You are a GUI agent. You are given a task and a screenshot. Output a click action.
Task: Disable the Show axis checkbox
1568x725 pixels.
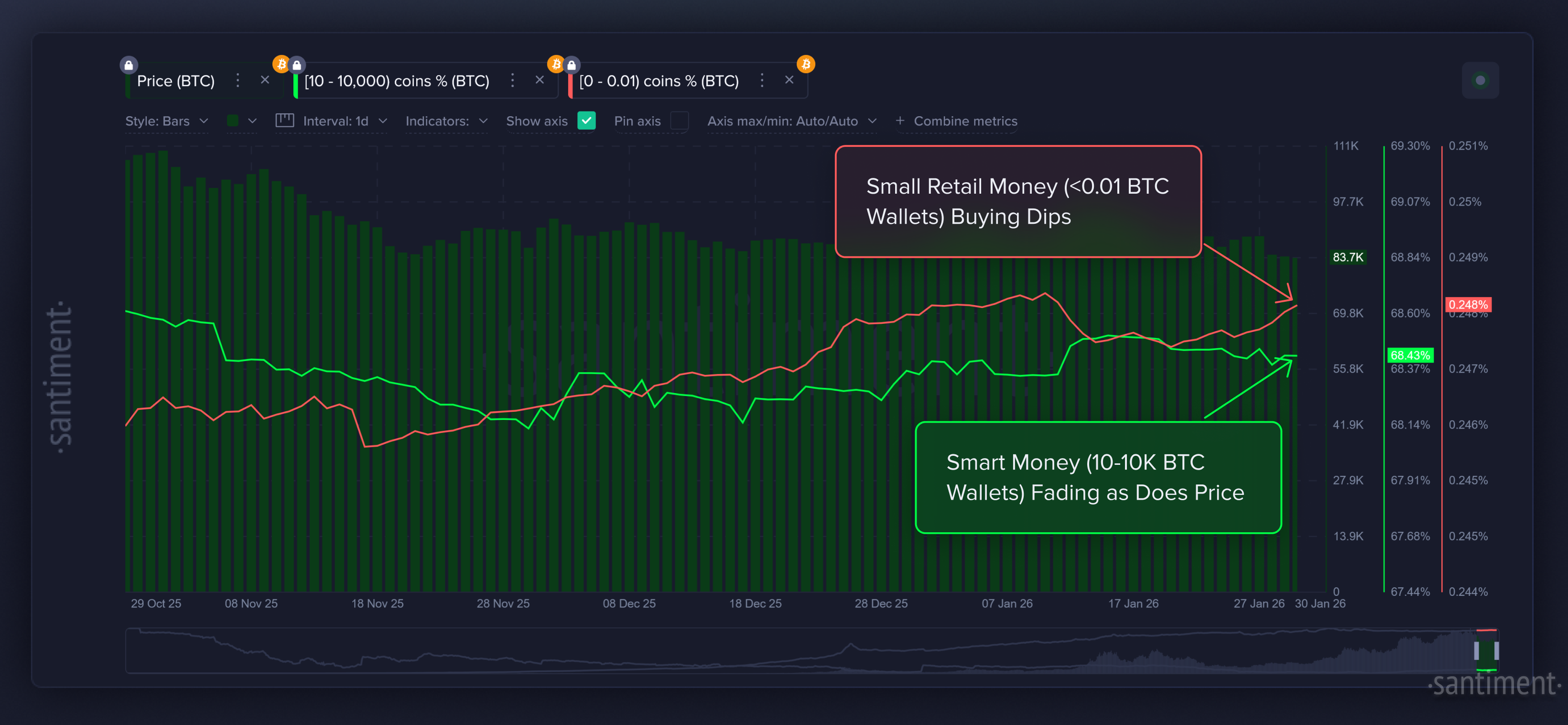pyautogui.click(x=586, y=121)
